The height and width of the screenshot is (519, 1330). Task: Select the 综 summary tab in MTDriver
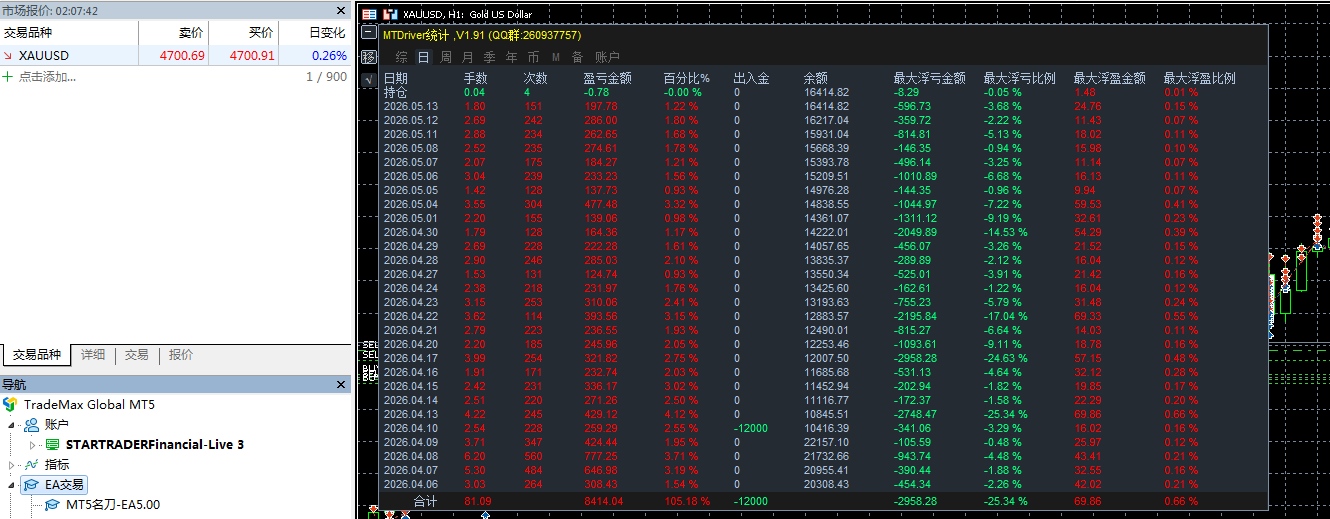[x=401, y=57]
